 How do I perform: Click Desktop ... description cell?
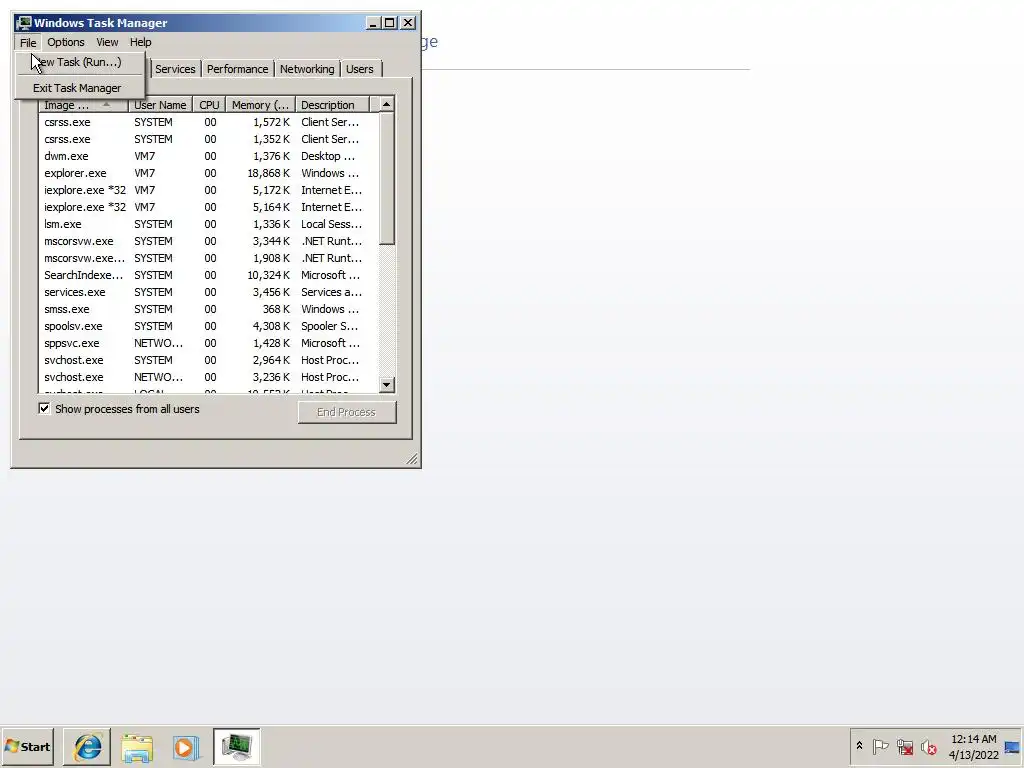pos(328,156)
